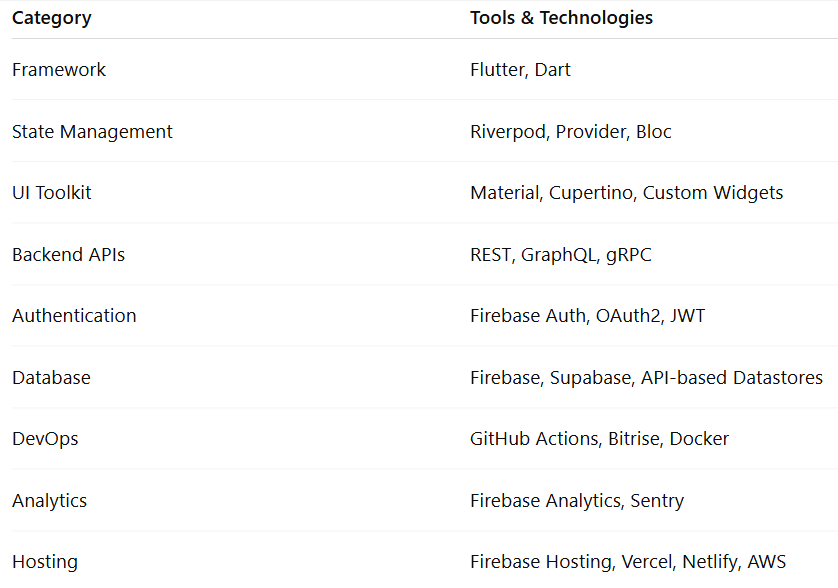
Task: Click the REST, GraphQL, gRPC text
Action: (x=560, y=255)
